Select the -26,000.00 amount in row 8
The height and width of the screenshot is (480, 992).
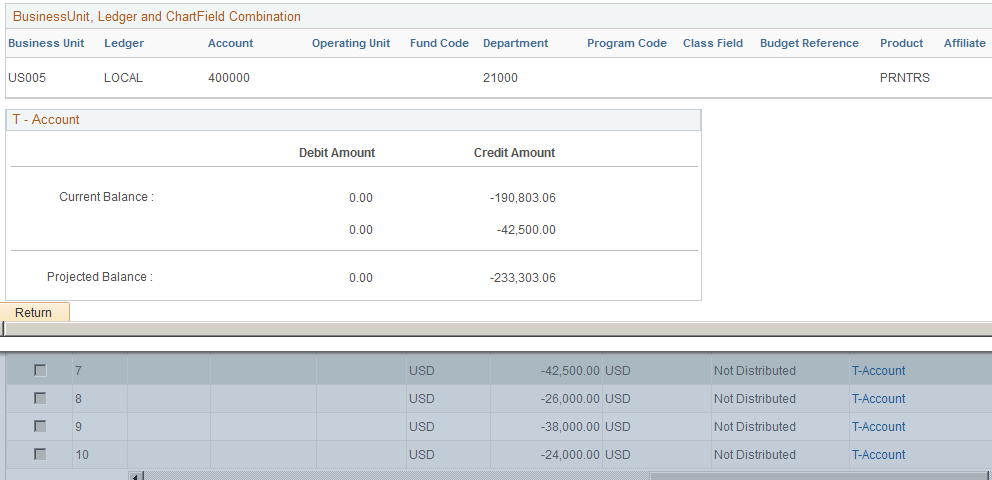click(x=570, y=399)
